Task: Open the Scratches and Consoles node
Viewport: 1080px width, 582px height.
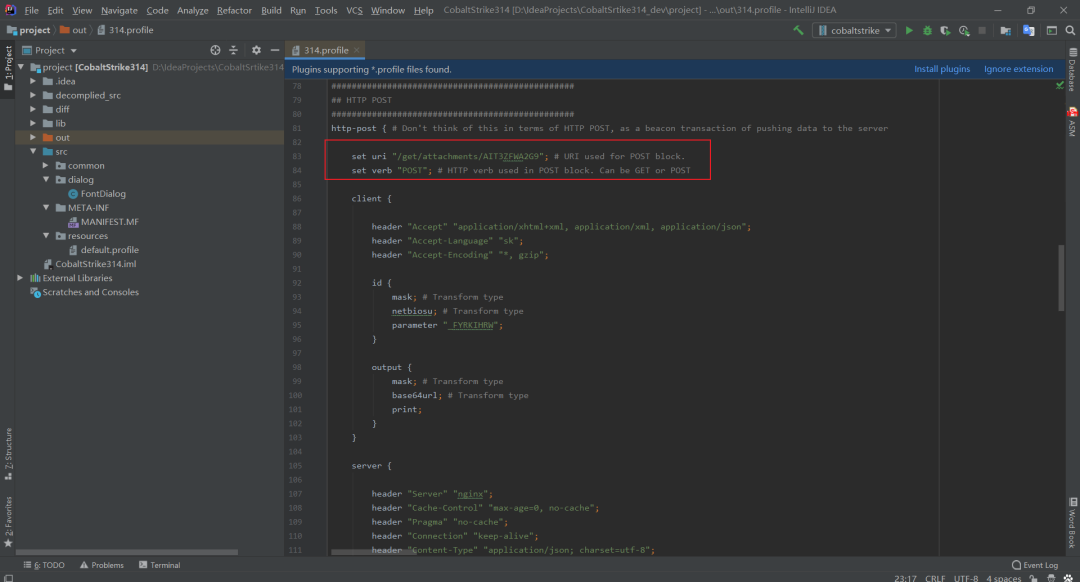Action: [x=90, y=292]
